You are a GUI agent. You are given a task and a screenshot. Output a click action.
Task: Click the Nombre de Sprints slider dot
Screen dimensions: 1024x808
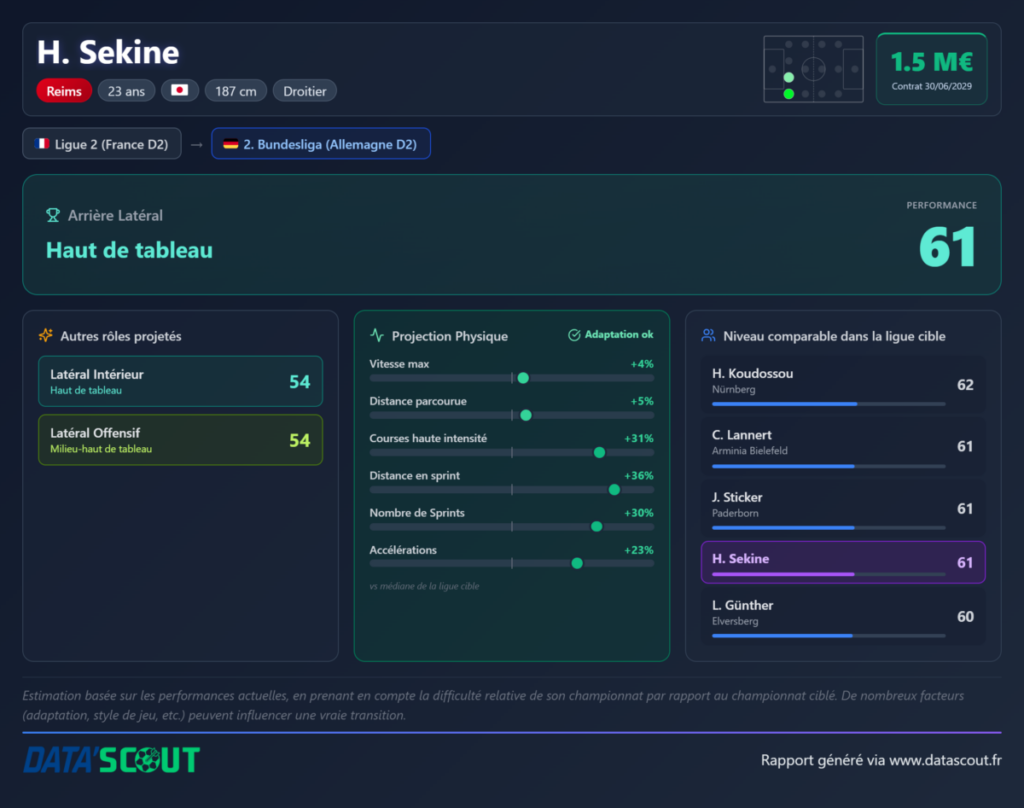coord(596,526)
